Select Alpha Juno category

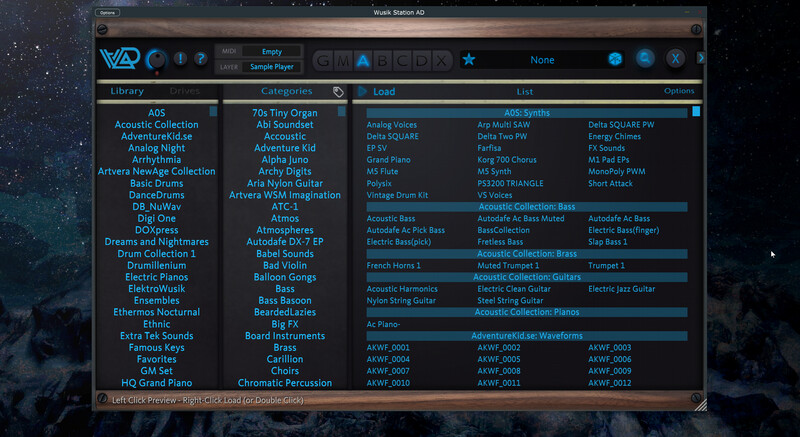[x=285, y=160]
